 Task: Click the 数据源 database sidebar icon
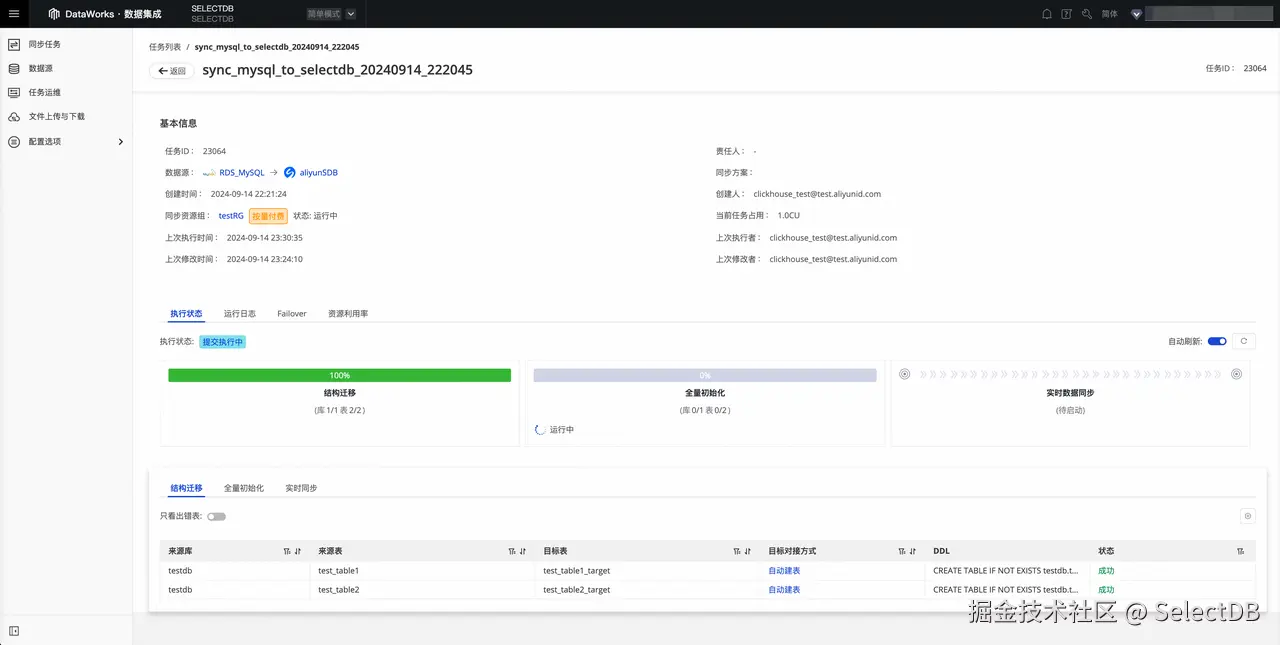14,69
